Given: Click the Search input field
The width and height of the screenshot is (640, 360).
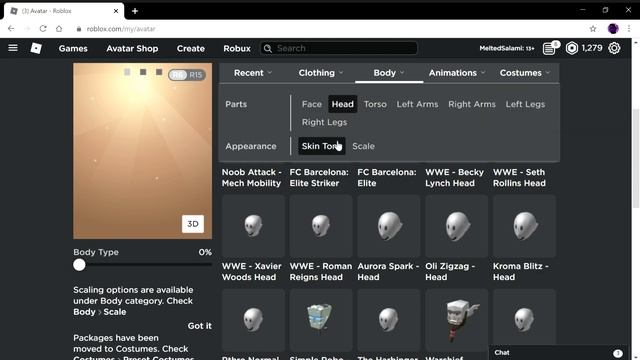Looking at the screenshot, I should pyautogui.click(x=339, y=48).
